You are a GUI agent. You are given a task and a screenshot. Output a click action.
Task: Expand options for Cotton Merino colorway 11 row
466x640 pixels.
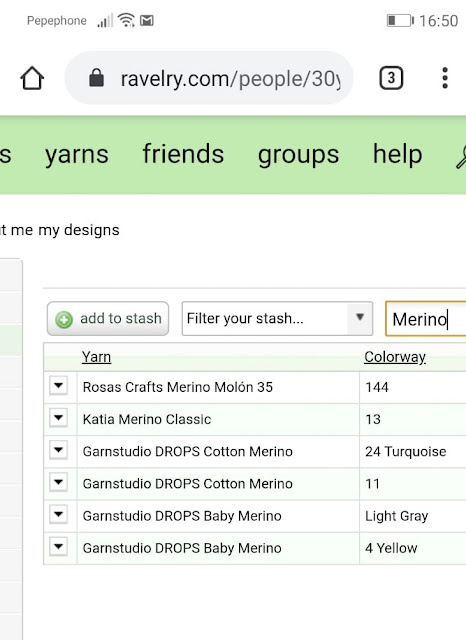(x=58, y=482)
